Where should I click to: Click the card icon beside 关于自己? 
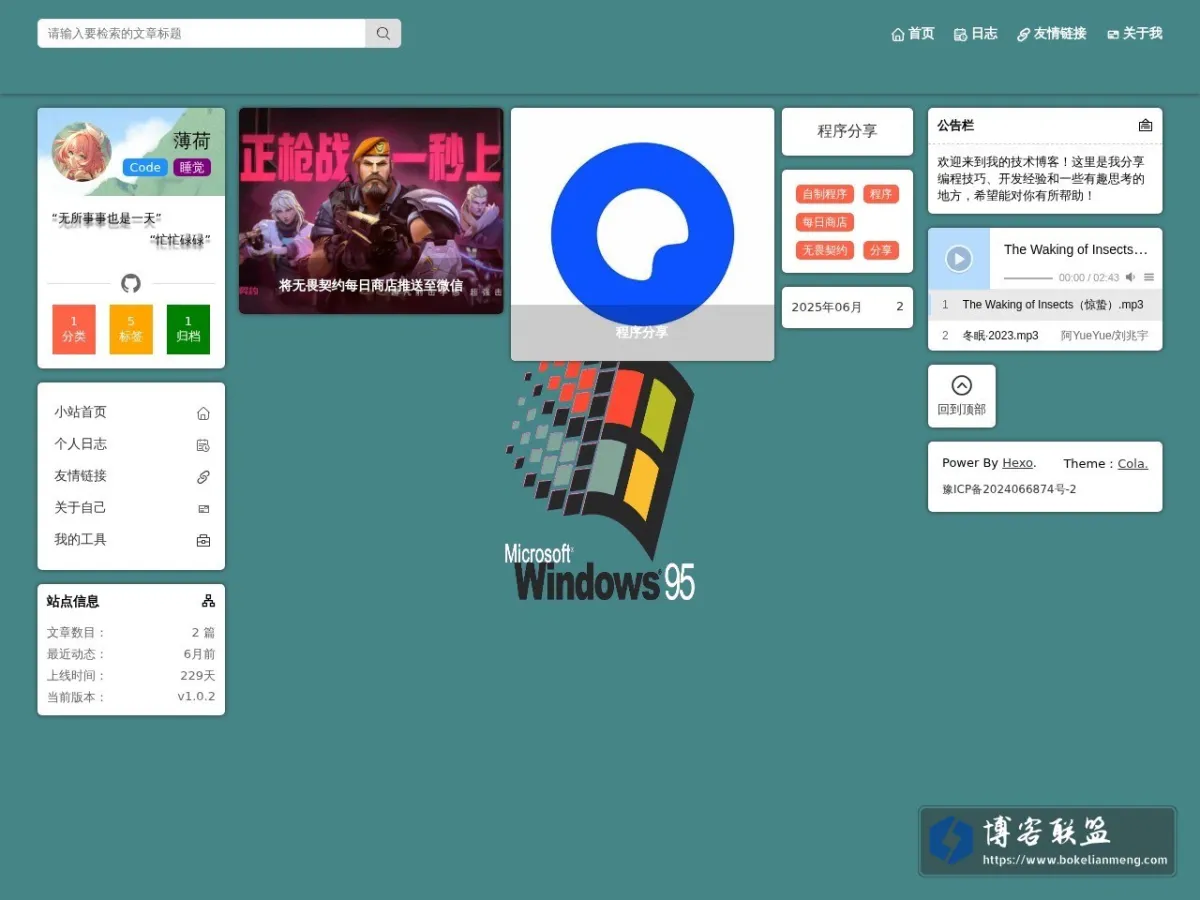(x=203, y=509)
